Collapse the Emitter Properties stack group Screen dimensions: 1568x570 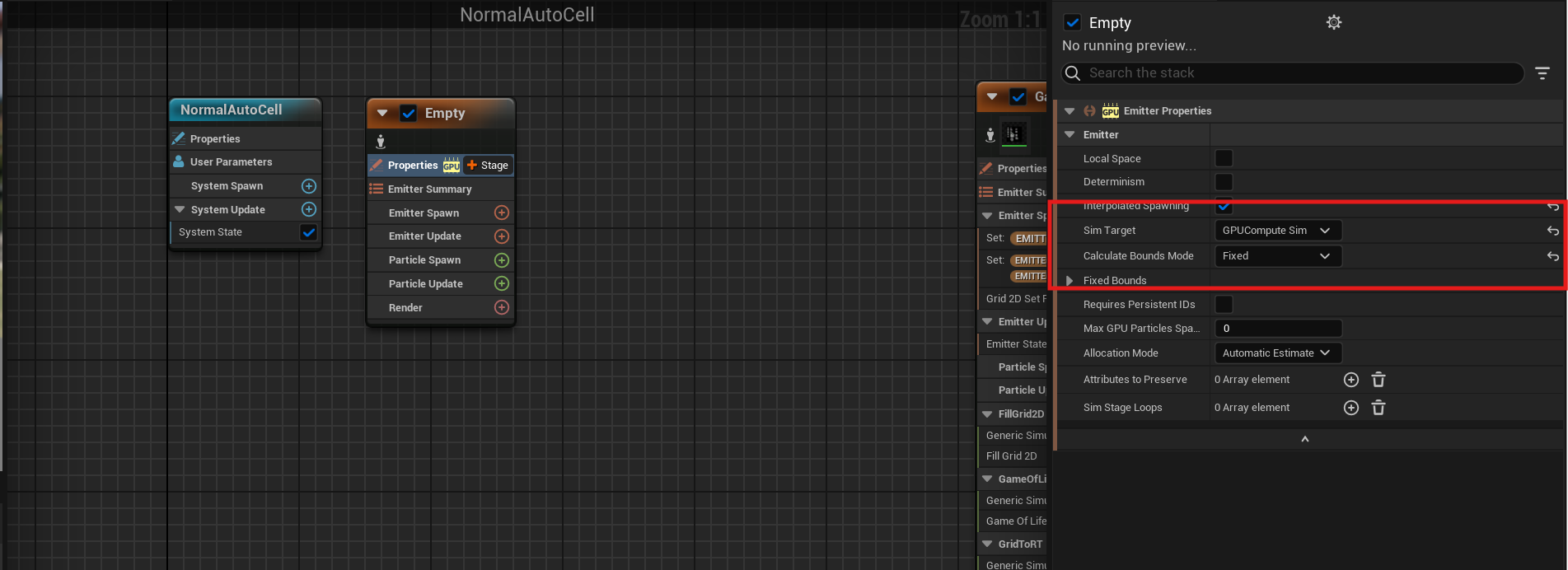pos(1070,110)
